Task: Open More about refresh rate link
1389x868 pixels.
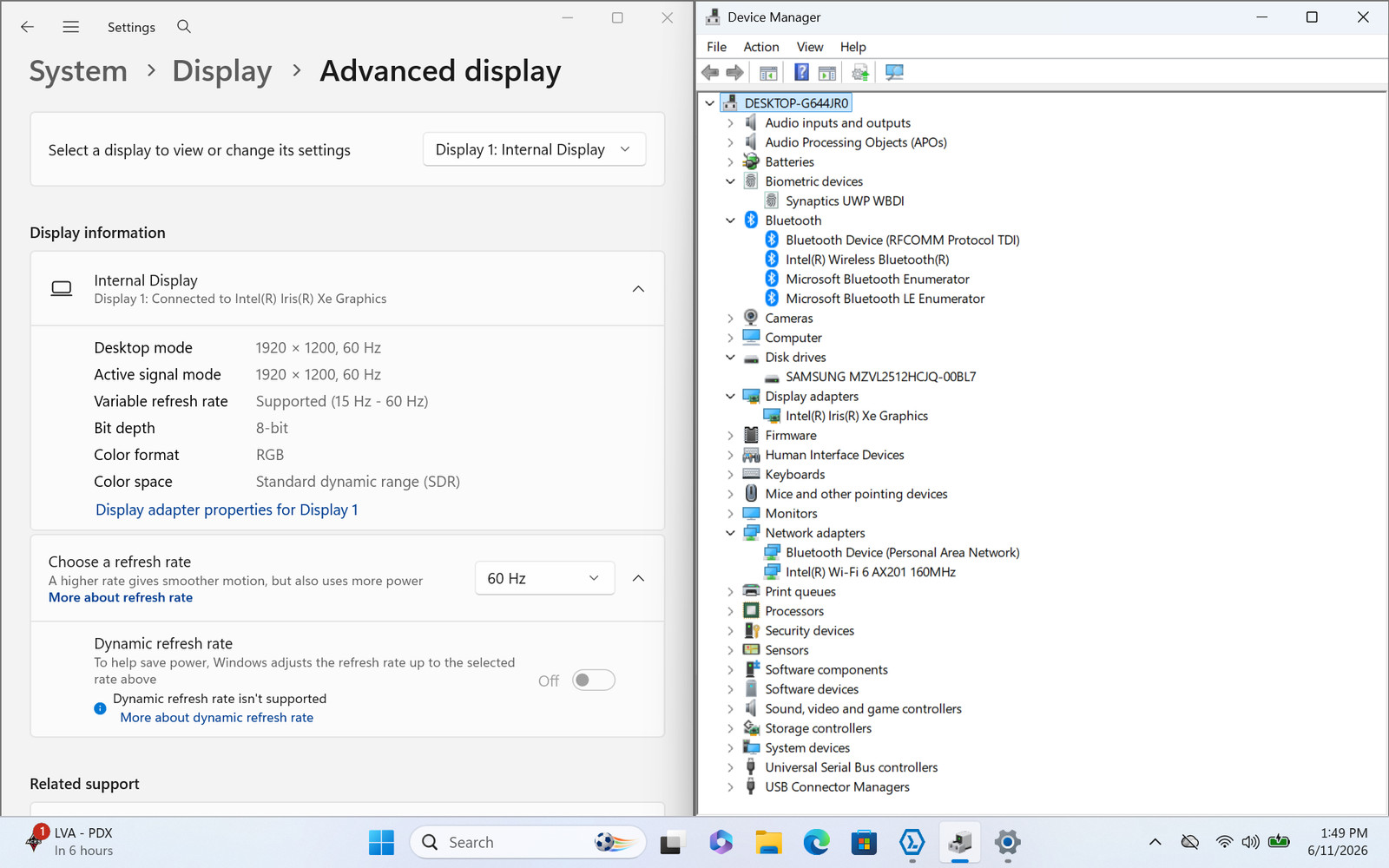Action: 121,597
